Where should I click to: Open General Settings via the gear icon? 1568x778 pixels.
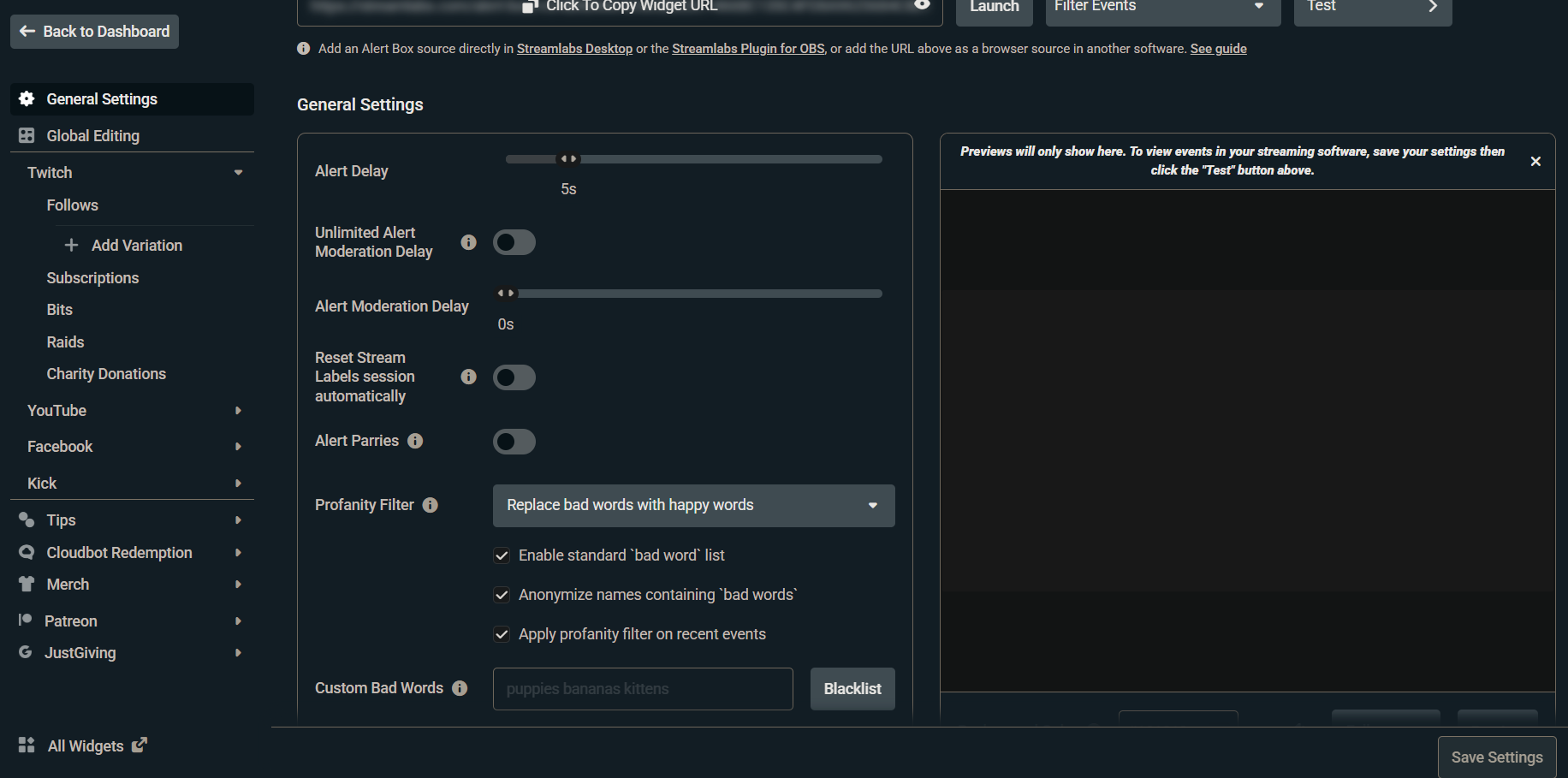[27, 98]
